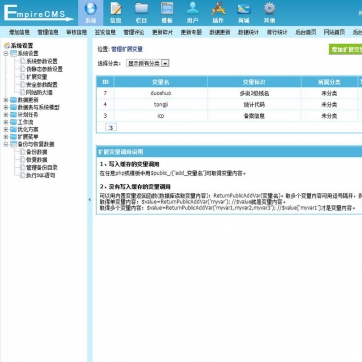
Task: Click the duoshuo variable name cell
Action: pyautogui.click(x=161, y=93)
